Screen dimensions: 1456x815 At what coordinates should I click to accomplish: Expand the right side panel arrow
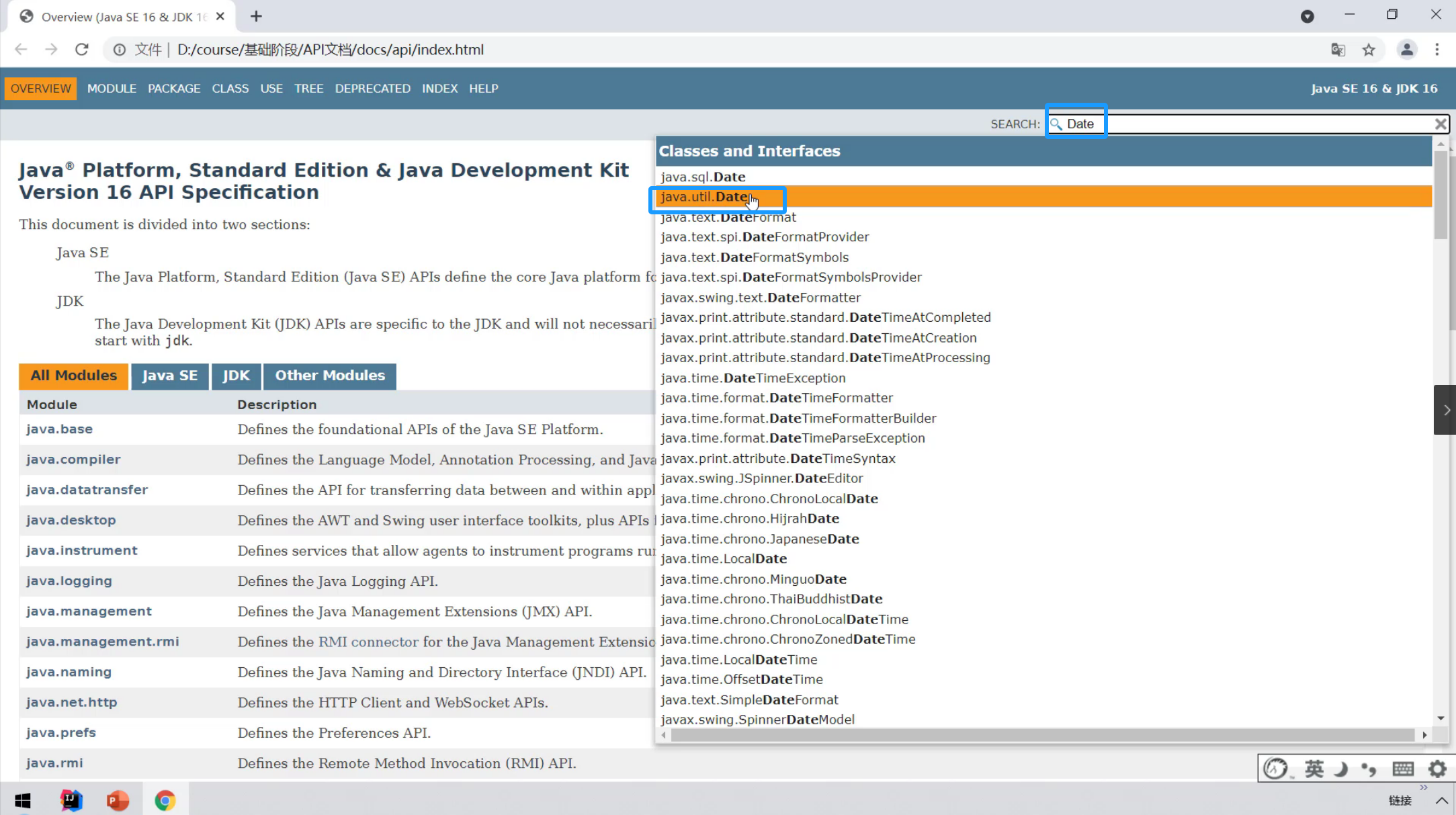pos(1445,410)
